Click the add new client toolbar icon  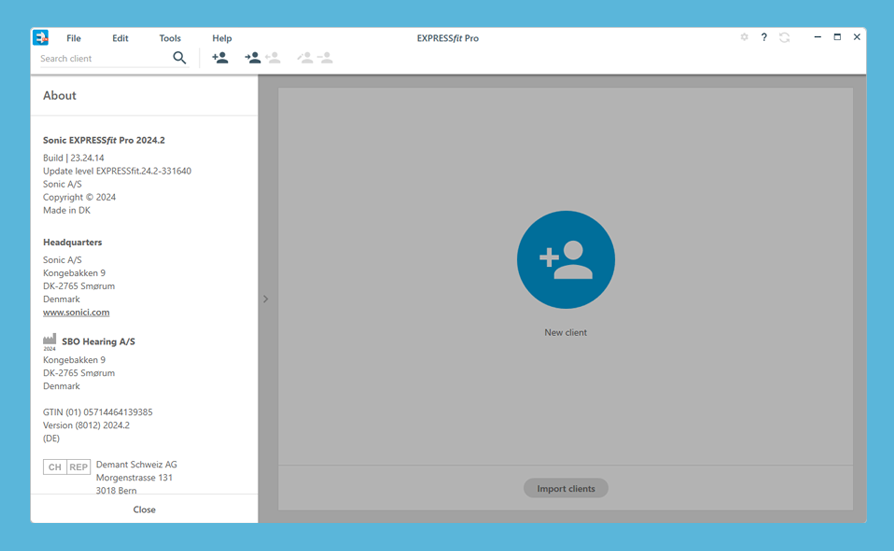pyautogui.click(x=220, y=58)
